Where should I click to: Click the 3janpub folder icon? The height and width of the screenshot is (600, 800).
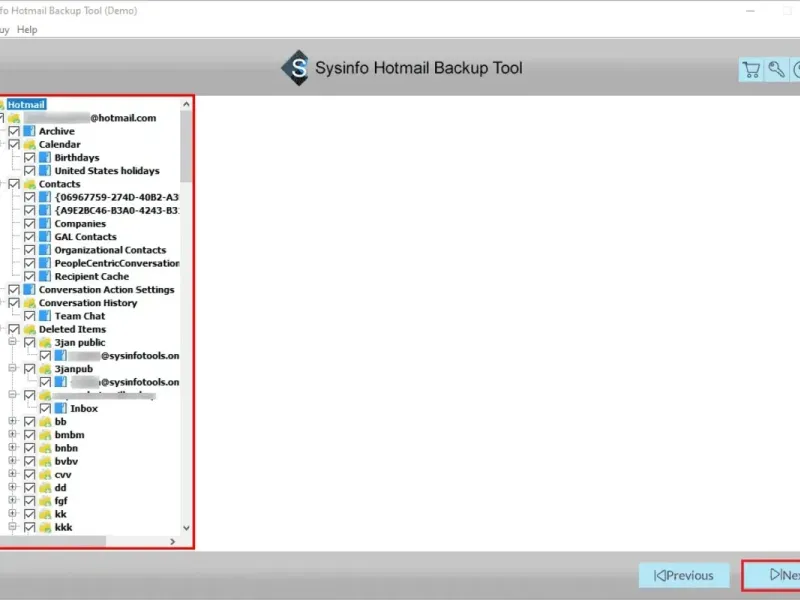coord(45,369)
